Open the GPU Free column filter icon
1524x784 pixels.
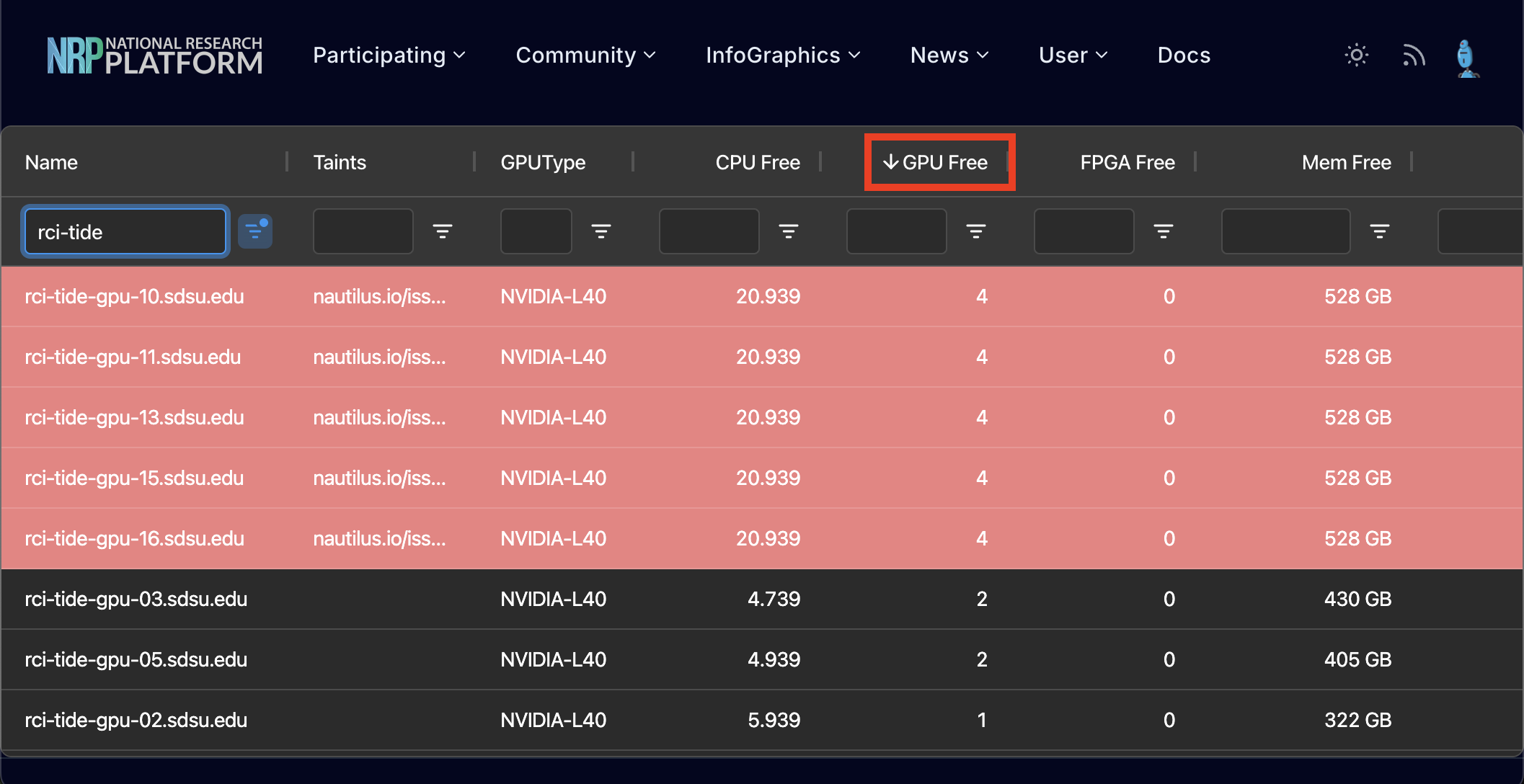[976, 231]
